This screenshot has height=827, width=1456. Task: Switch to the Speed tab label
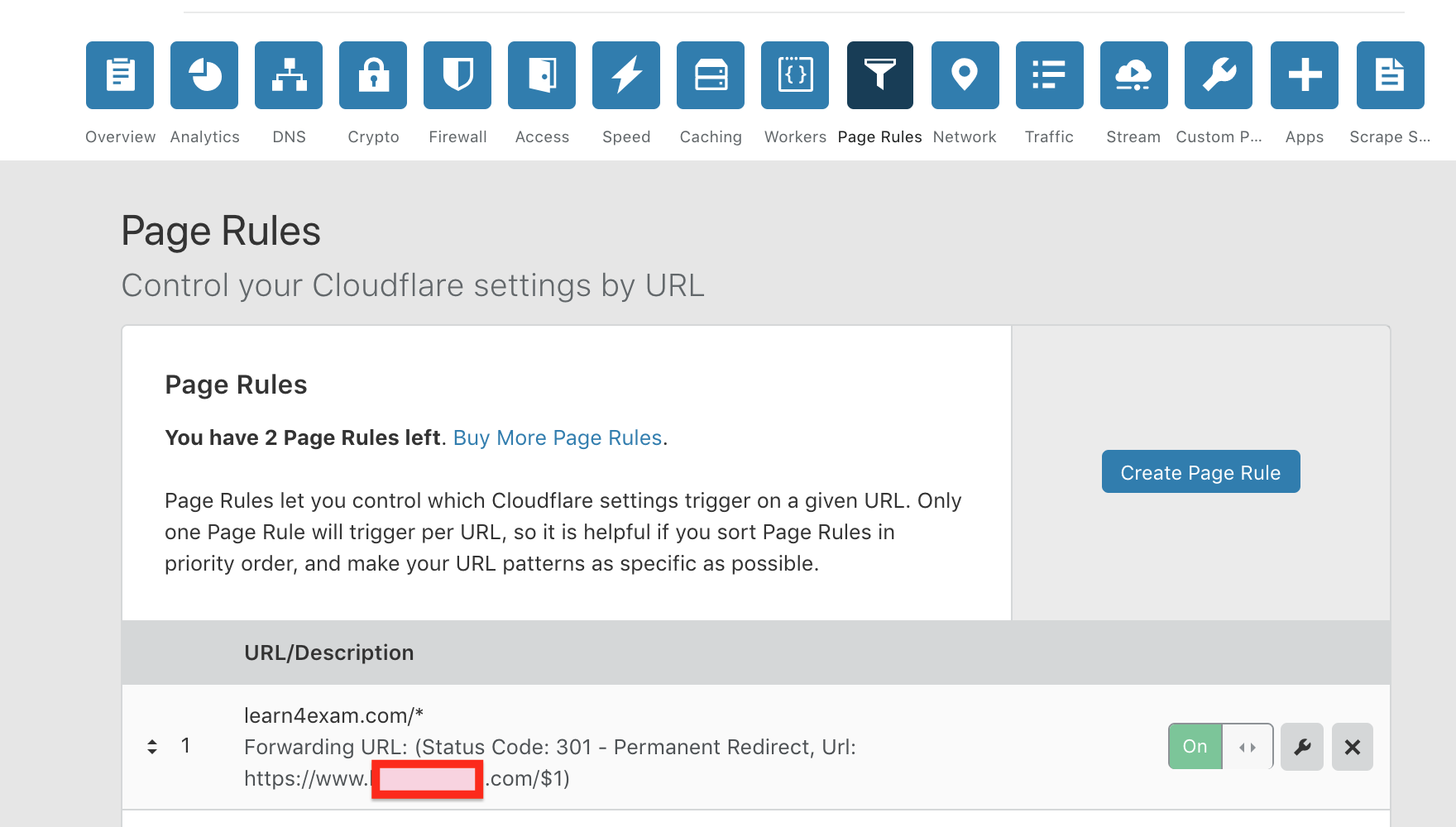click(626, 137)
